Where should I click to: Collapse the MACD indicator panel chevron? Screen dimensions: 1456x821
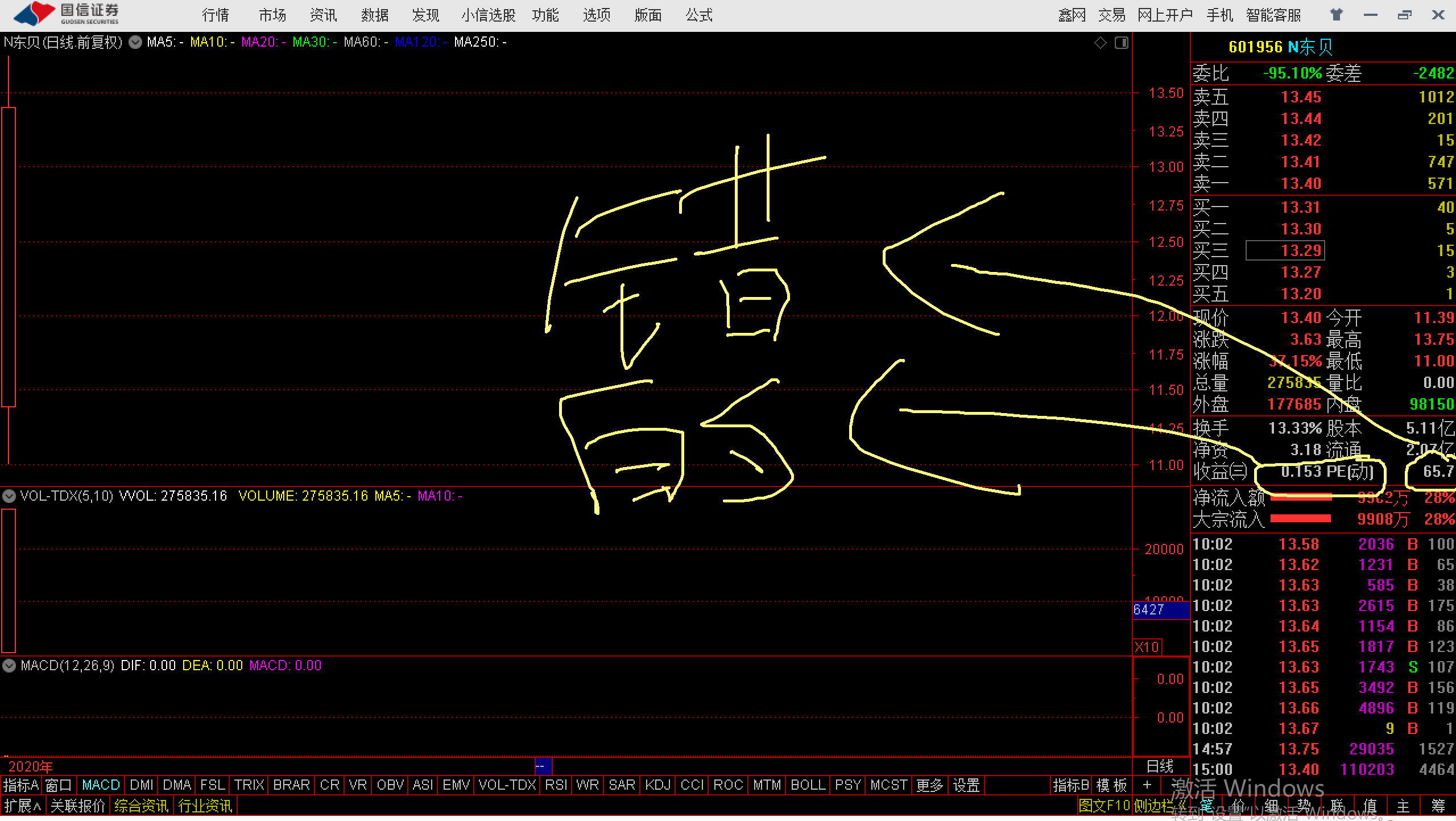9,666
